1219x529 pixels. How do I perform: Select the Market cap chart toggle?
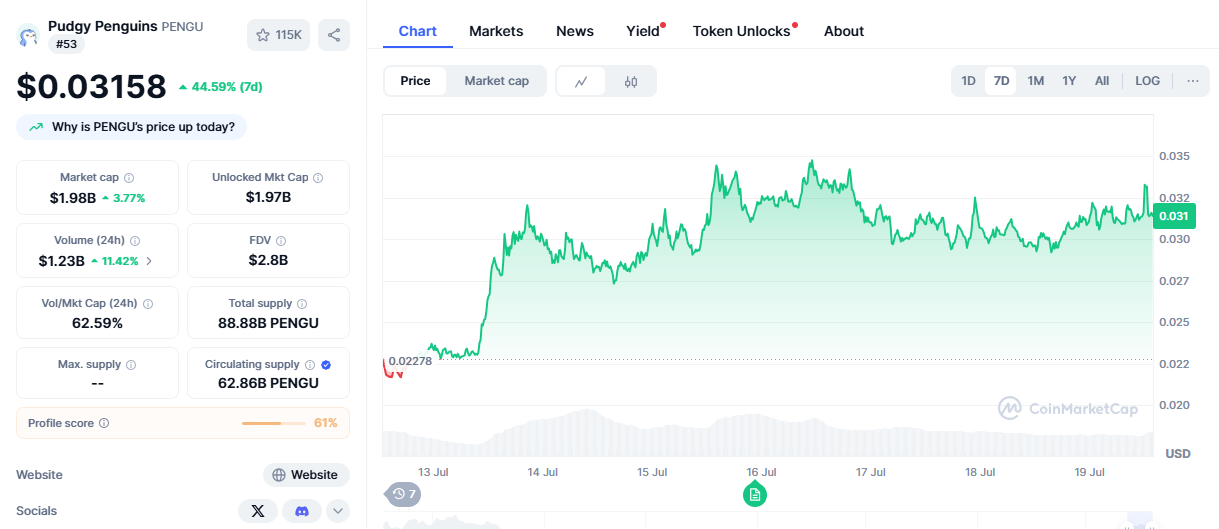point(497,81)
